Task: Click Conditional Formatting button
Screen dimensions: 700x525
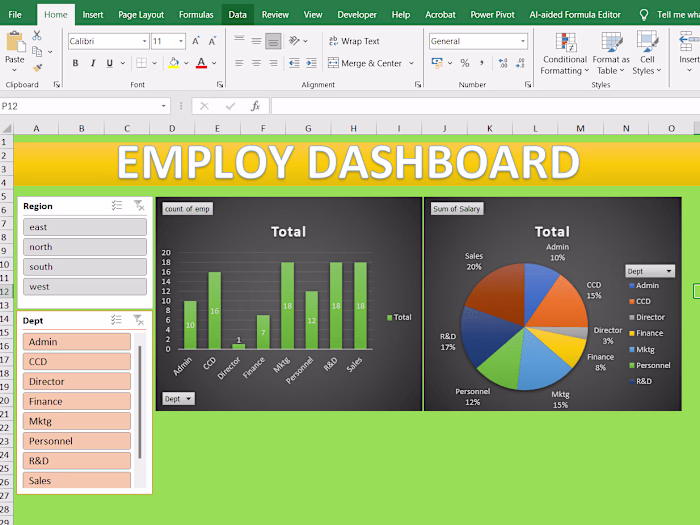Action: coord(564,54)
